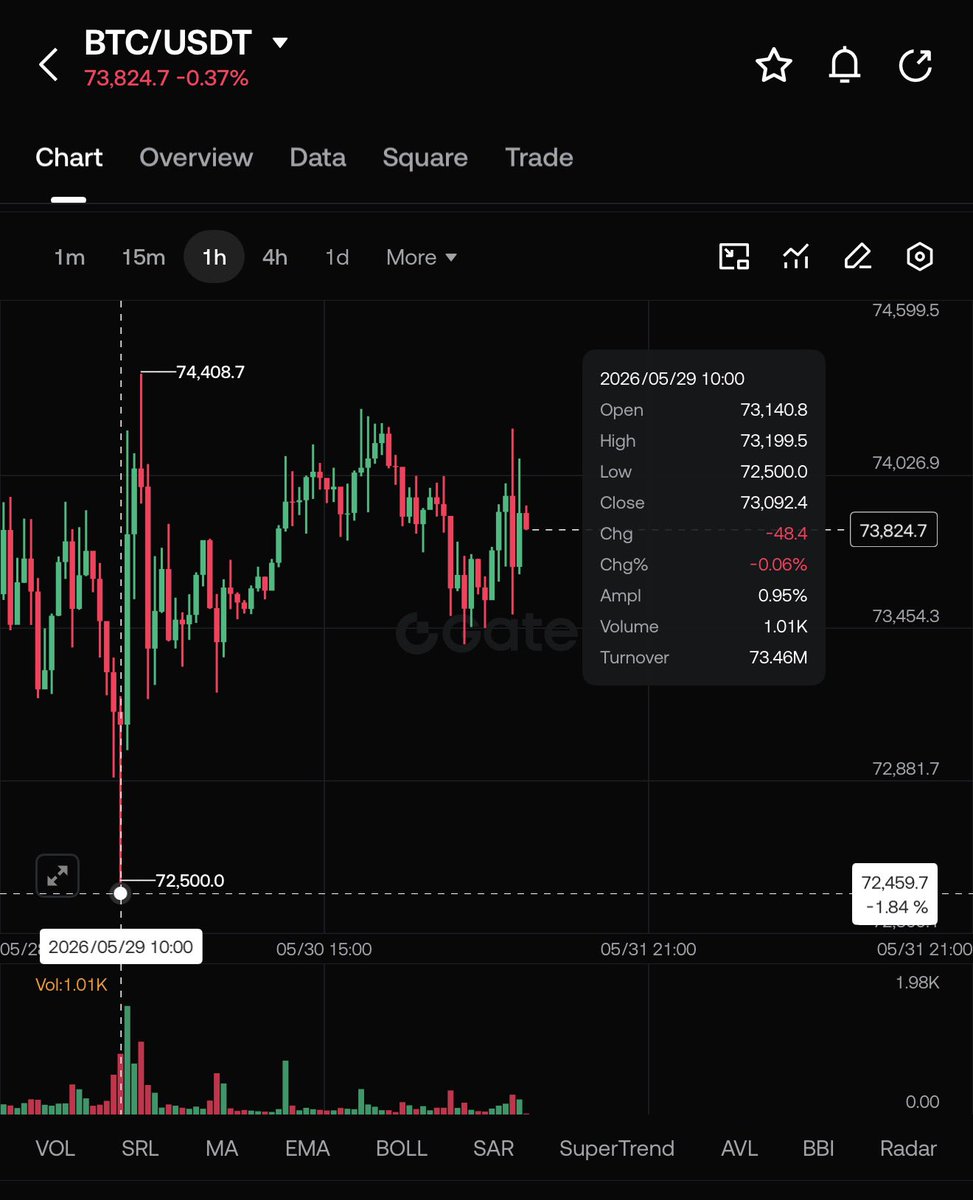Click the 74,026.9 price axis label
Image resolution: width=973 pixels, height=1200 pixels.
906,463
